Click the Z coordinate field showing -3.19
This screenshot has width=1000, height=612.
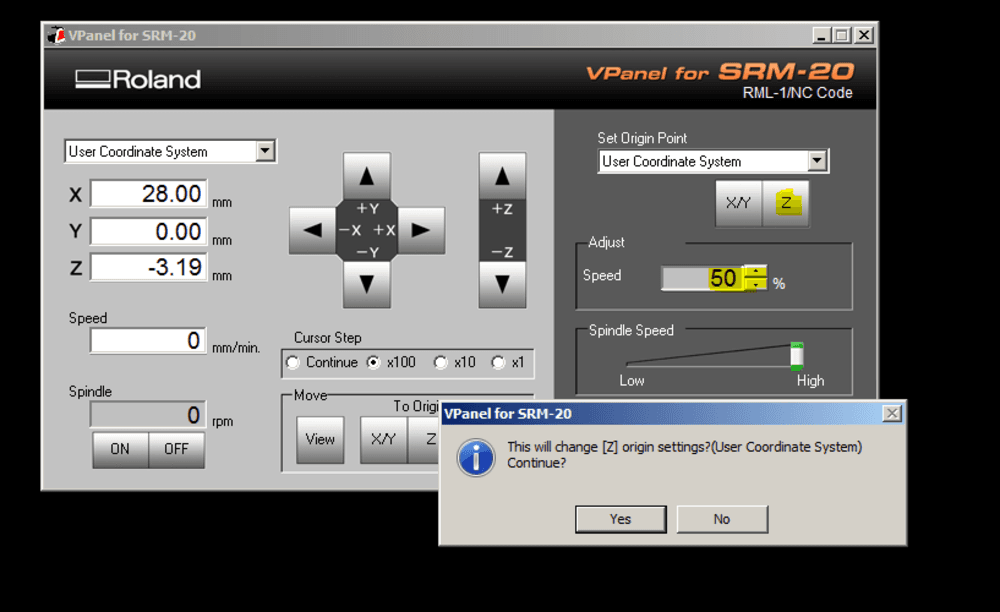click(149, 267)
